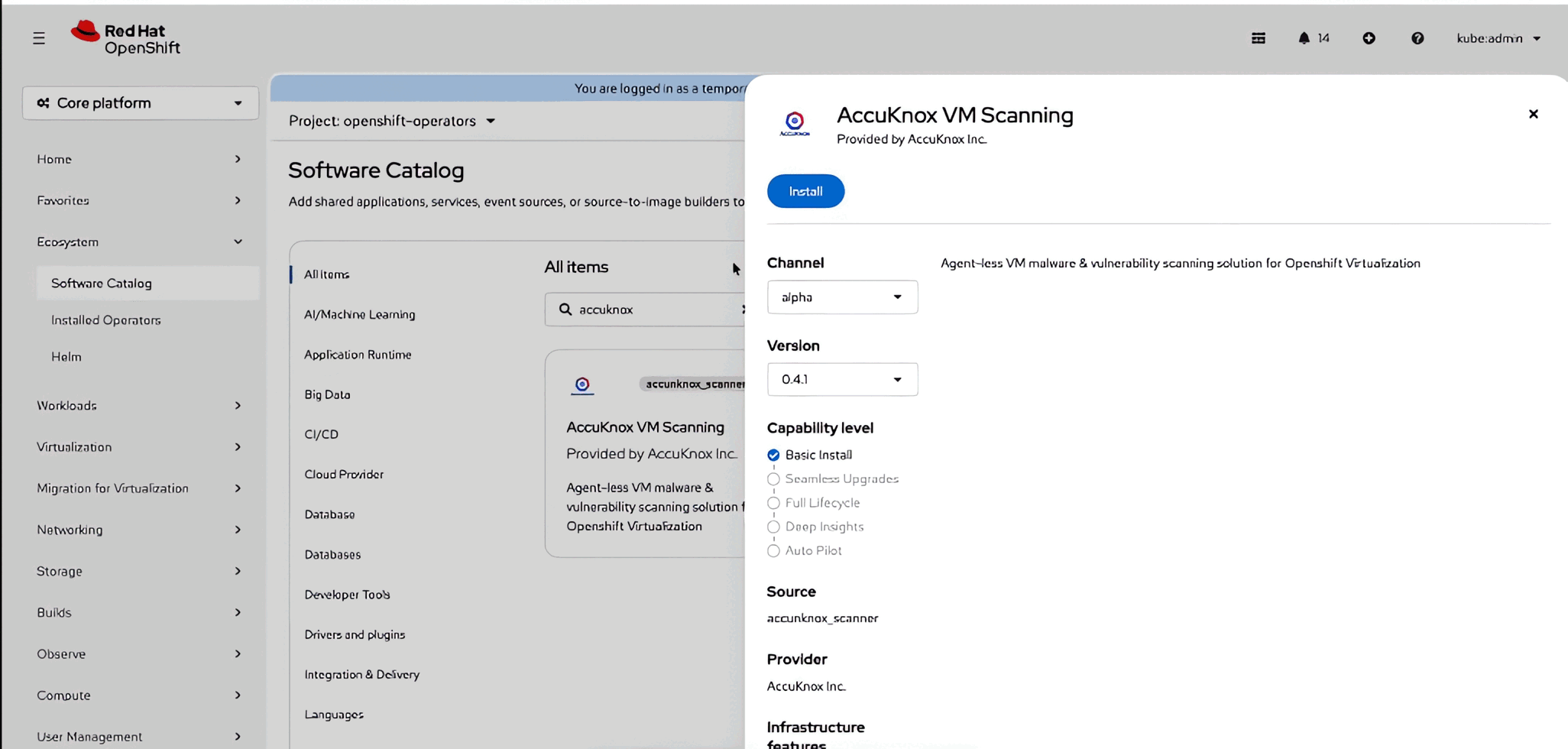The image size is (1568, 749).
Task: Filter by Cloud Provider category
Action: [344, 475]
